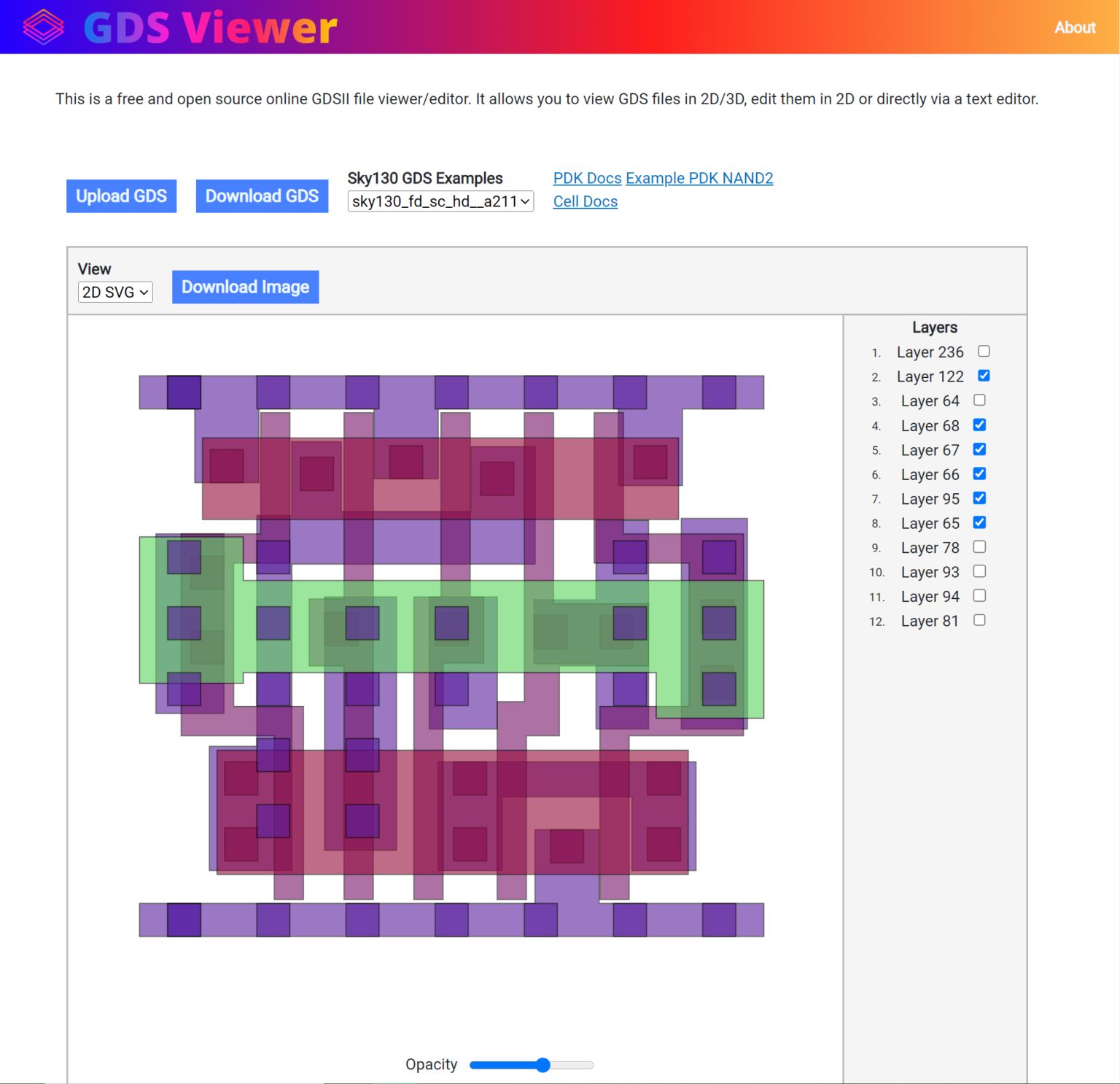Open the View selector showing 2D SVG
The width and height of the screenshot is (1120, 1084).
pyautogui.click(x=114, y=292)
